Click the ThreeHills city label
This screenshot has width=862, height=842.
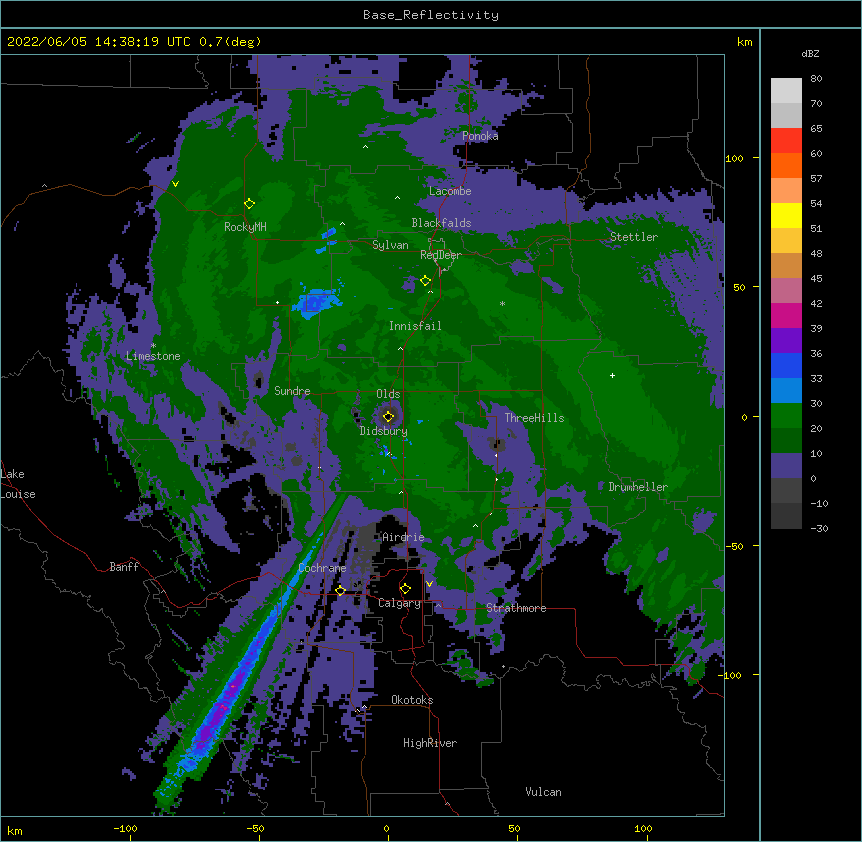534,418
